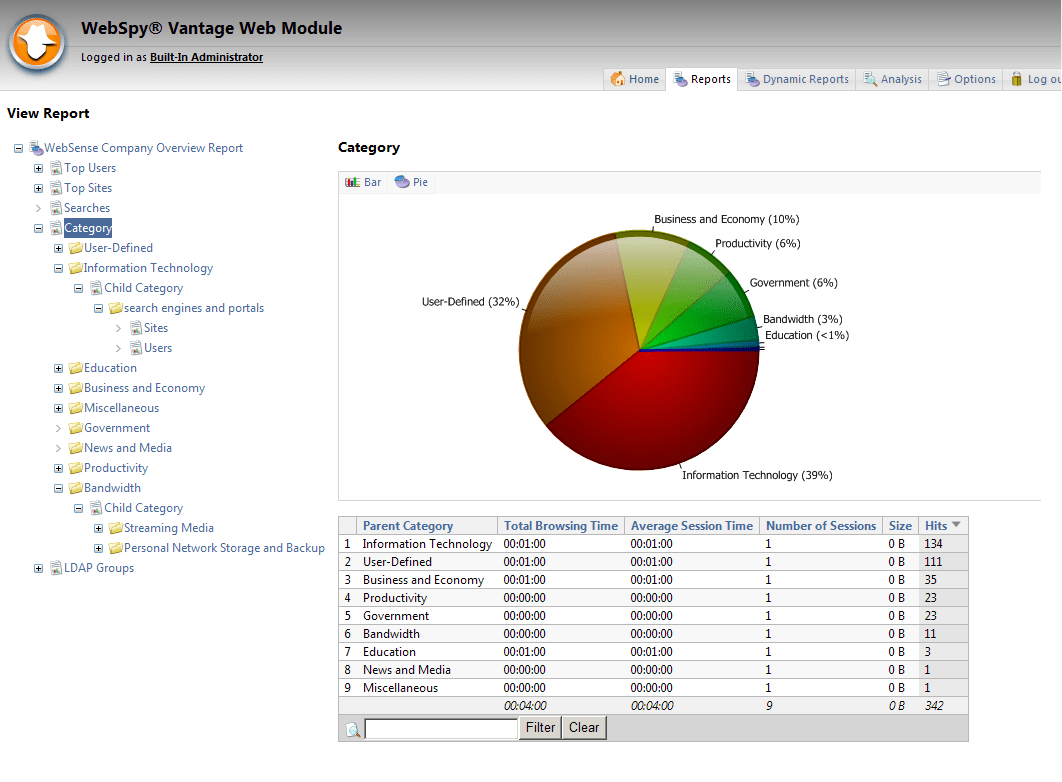Click the WebSpy orange logo icon
Screen dimensions: 1062x782
37,44
